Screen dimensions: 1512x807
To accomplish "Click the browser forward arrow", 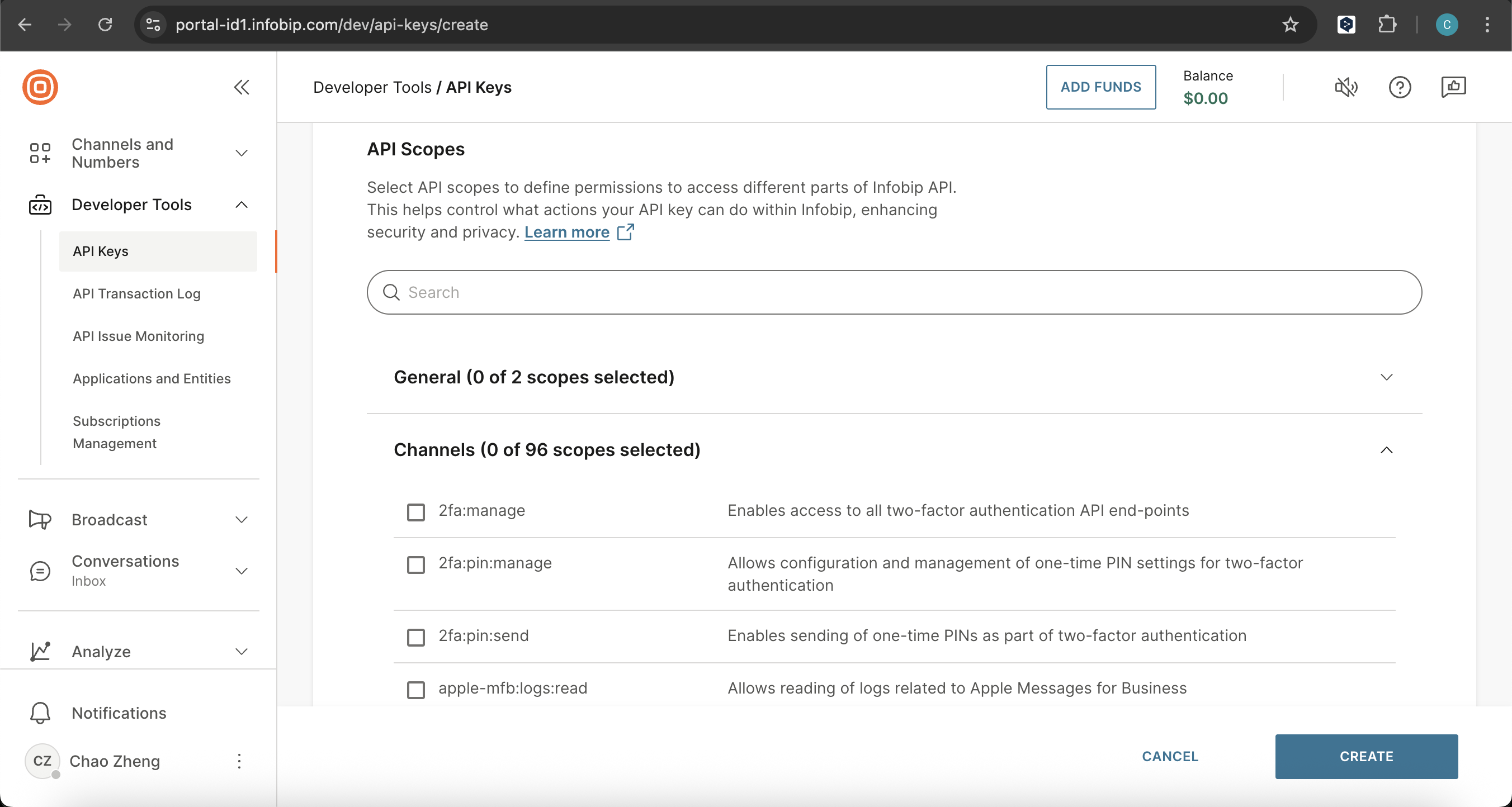I will [x=64, y=25].
